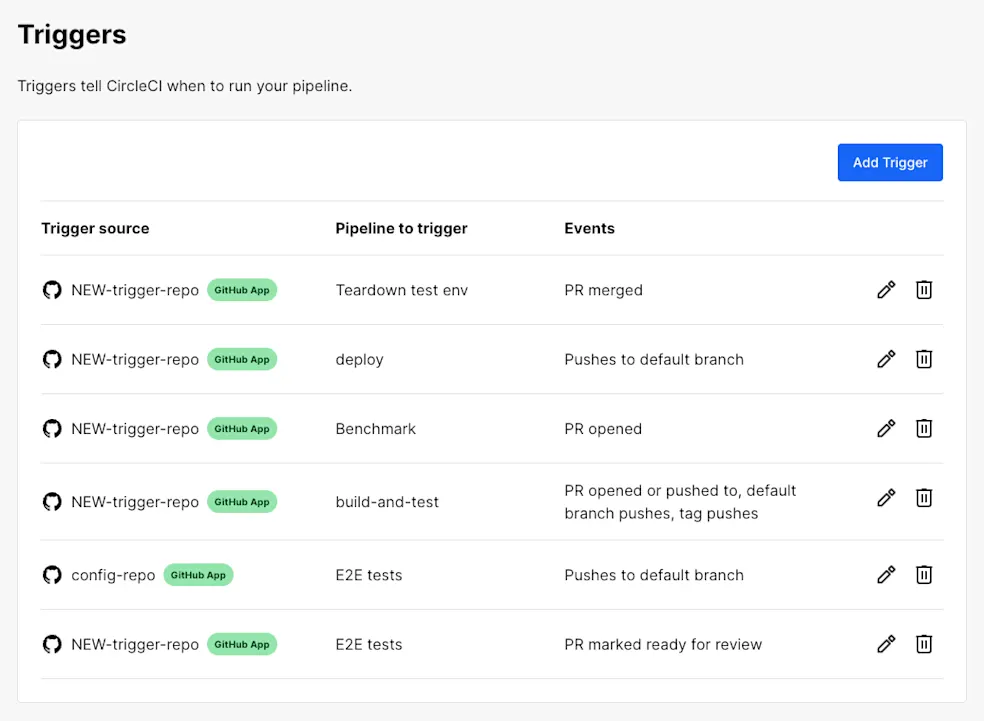Click the config-repo trigger source name

click(x=113, y=575)
